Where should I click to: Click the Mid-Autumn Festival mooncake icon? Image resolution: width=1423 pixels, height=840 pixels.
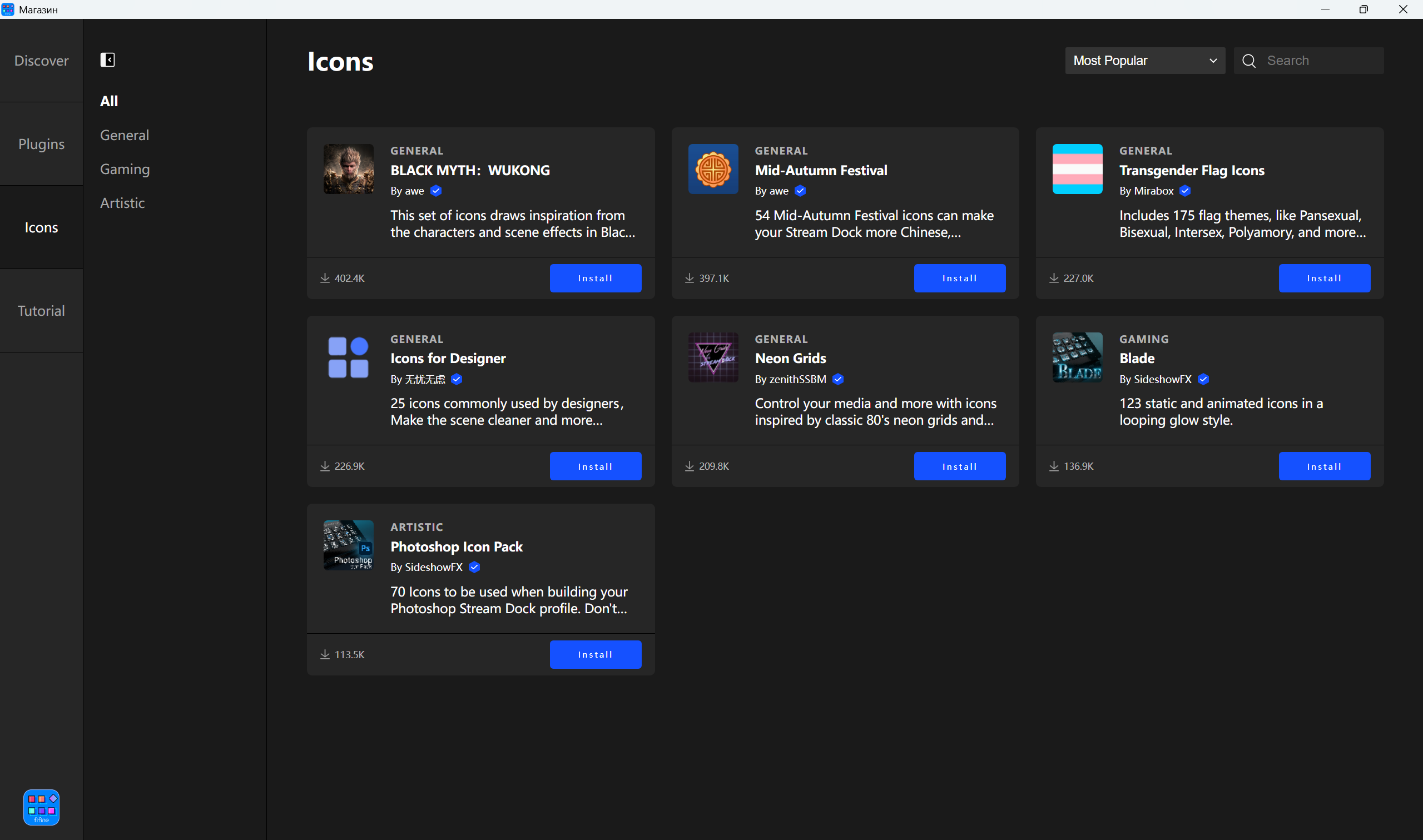713,169
